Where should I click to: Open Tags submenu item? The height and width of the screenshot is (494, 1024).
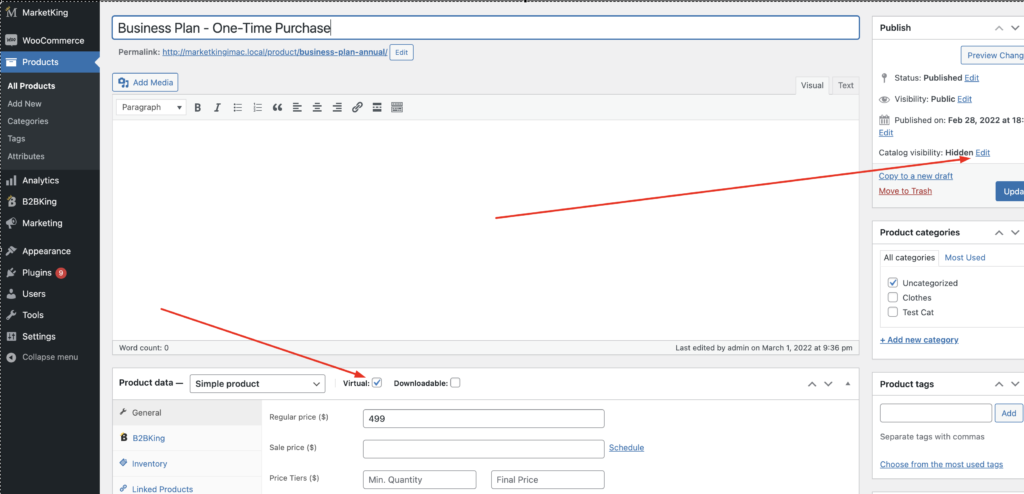16,139
